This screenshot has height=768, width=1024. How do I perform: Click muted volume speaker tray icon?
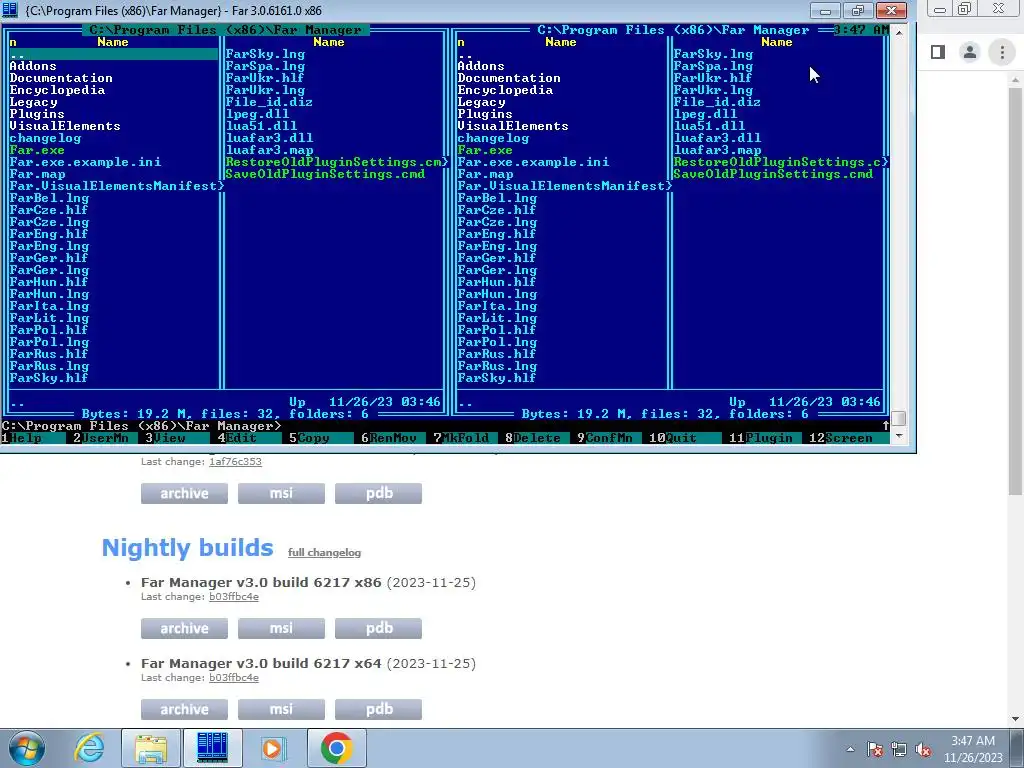923,750
